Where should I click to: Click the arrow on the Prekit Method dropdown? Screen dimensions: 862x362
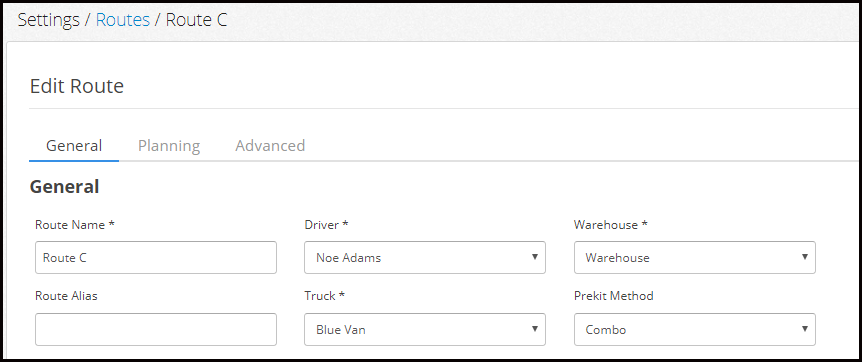coord(804,329)
